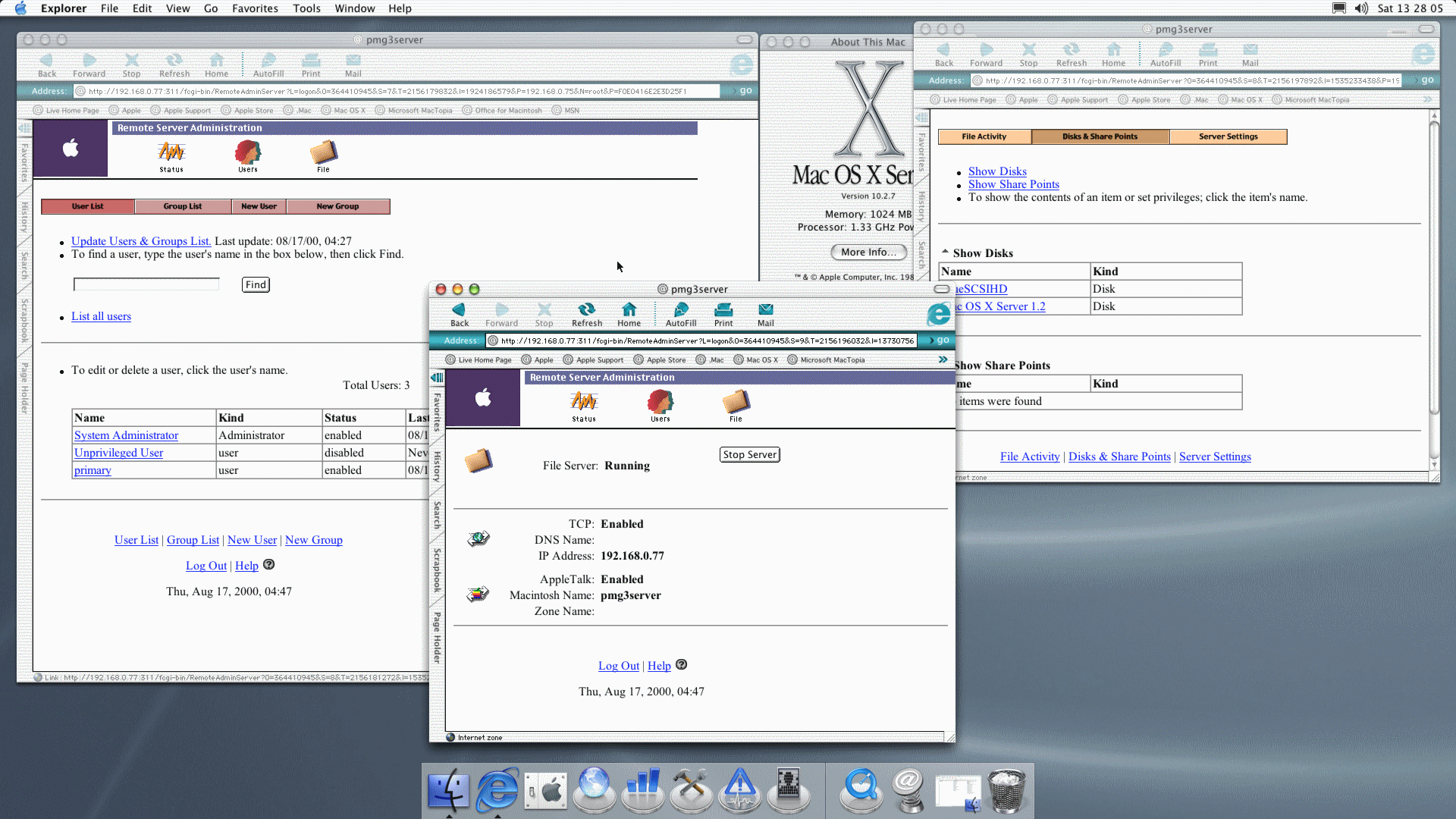The width and height of the screenshot is (1456, 819).
Task: Open Favorites side tab in front window
Action: click(437, 412)
